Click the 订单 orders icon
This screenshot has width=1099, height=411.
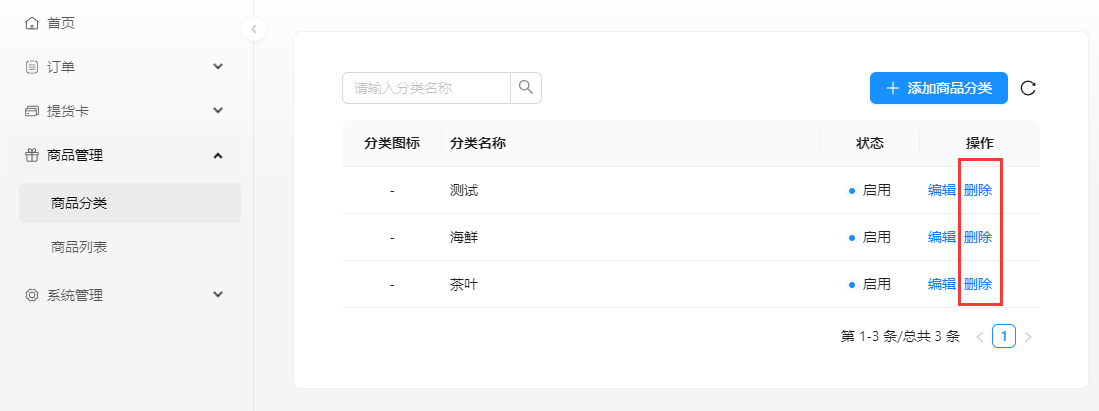pos(31,67)
